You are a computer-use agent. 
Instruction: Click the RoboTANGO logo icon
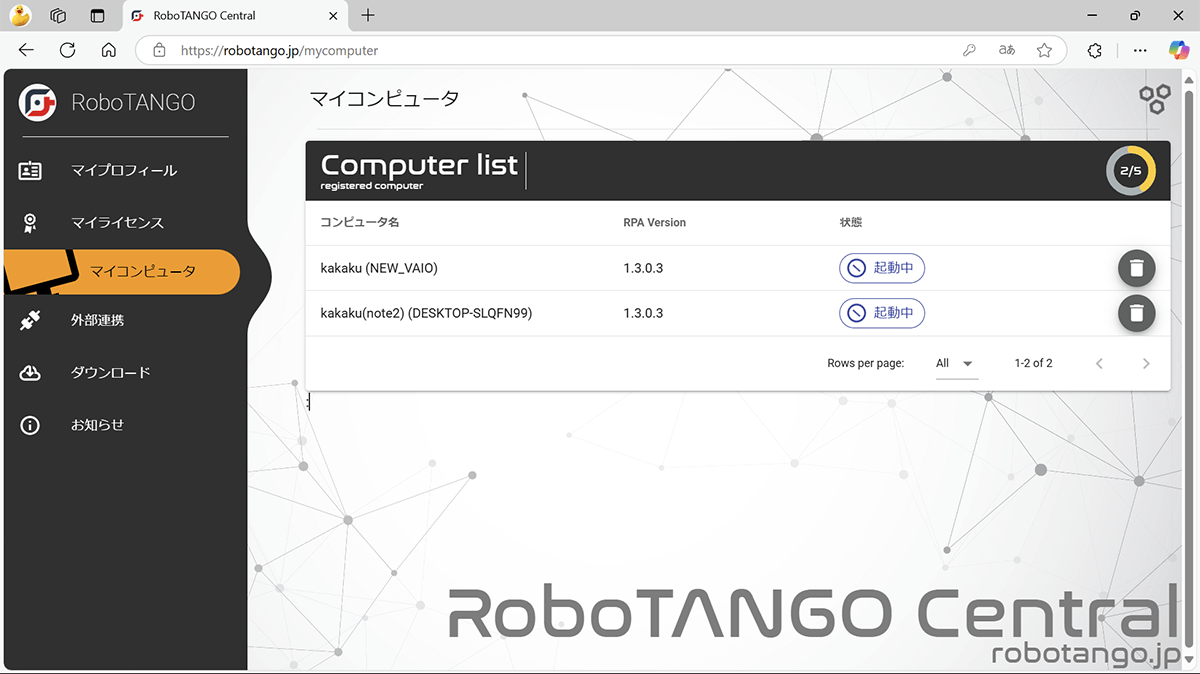38,102
